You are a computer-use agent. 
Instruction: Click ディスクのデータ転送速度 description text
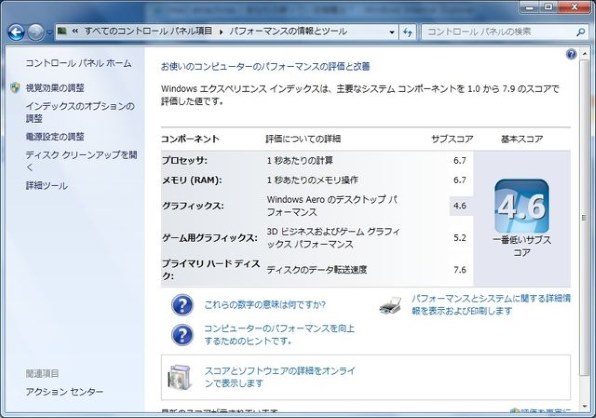click(317, 270)
